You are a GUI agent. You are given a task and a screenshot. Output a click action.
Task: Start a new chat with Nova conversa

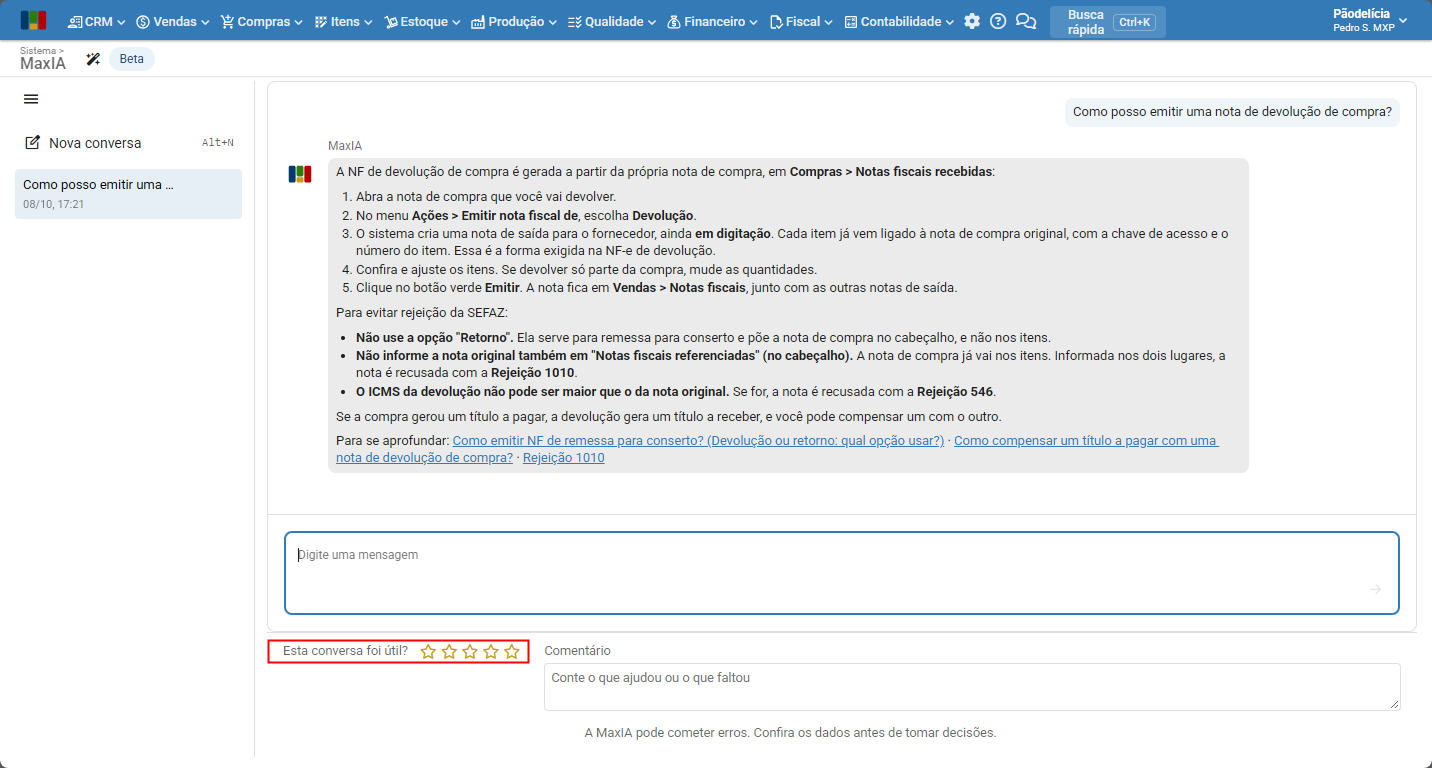coord(128,143)
